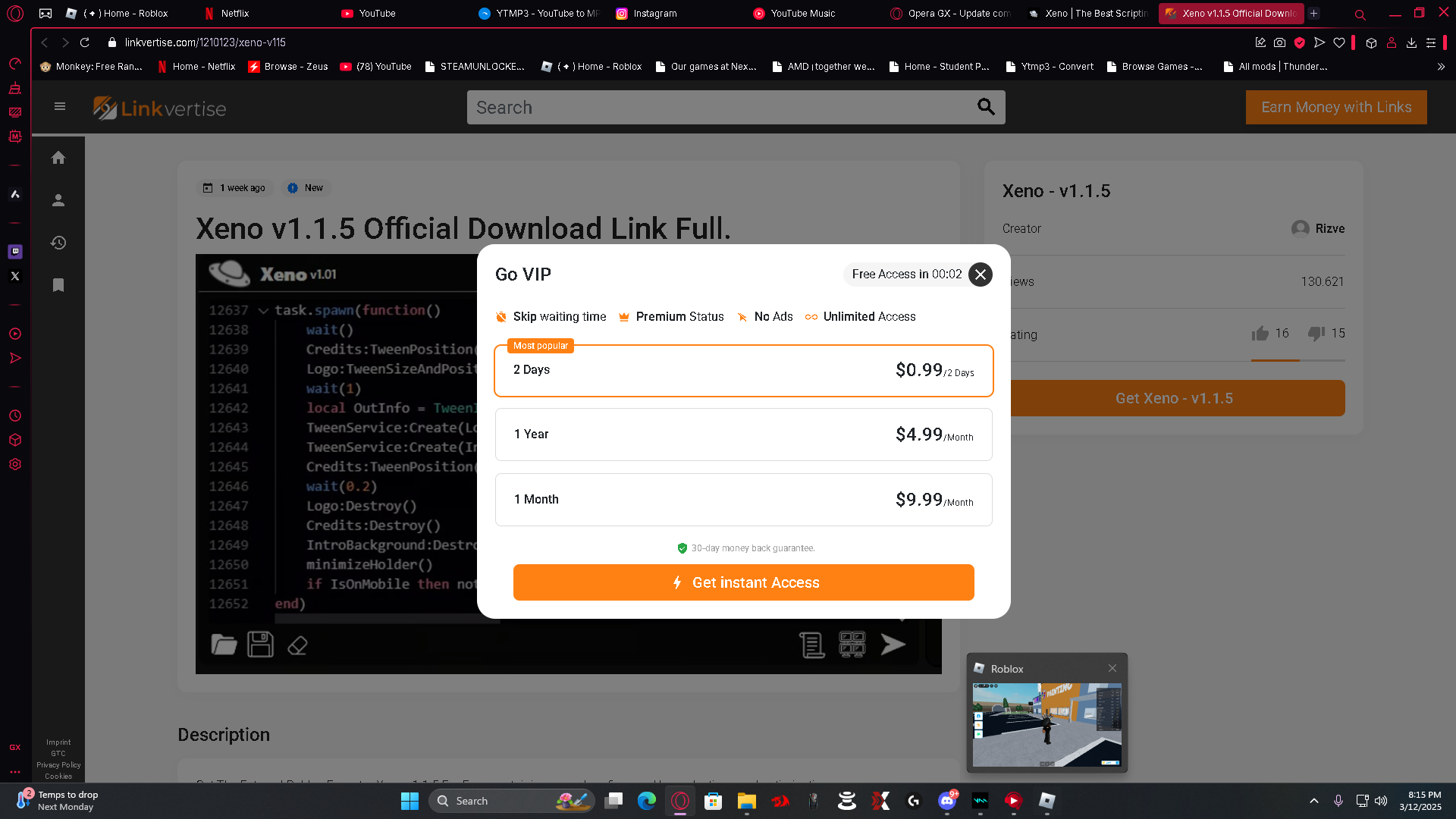Open the Ytmp3 - Convert bookmark
Image resolution: width=1456 pixels, height=819 pixels.
click(x=1050, y=67)
